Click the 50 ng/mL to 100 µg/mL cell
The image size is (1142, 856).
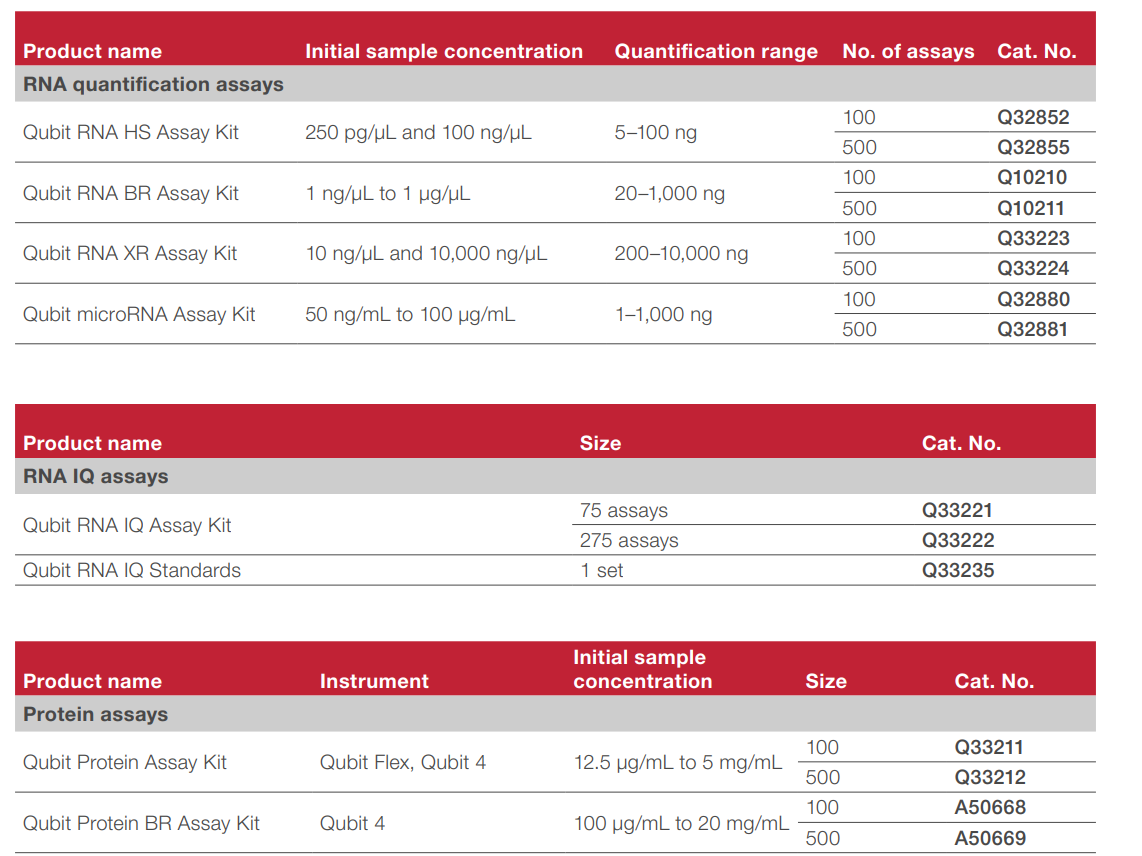point(410,315)
